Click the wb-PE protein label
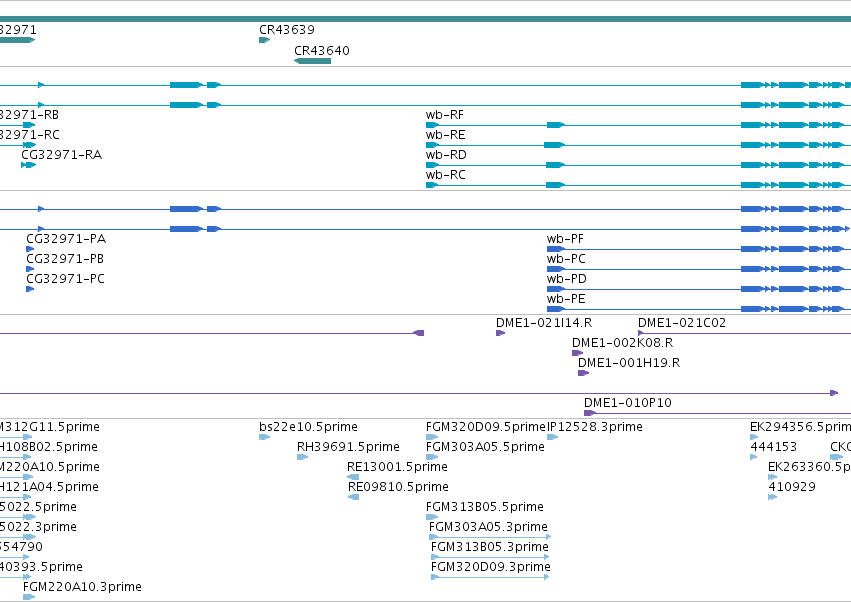The width and height of the screenshot is (851, 602). click(x=566, y=299)
